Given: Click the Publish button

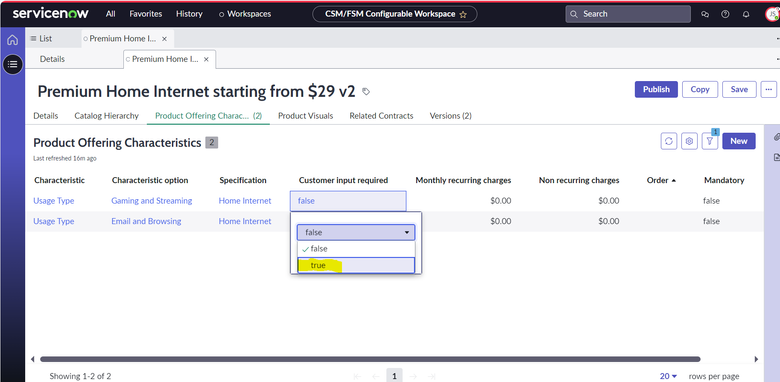Looking at the screenshot, I should [656, 89].
